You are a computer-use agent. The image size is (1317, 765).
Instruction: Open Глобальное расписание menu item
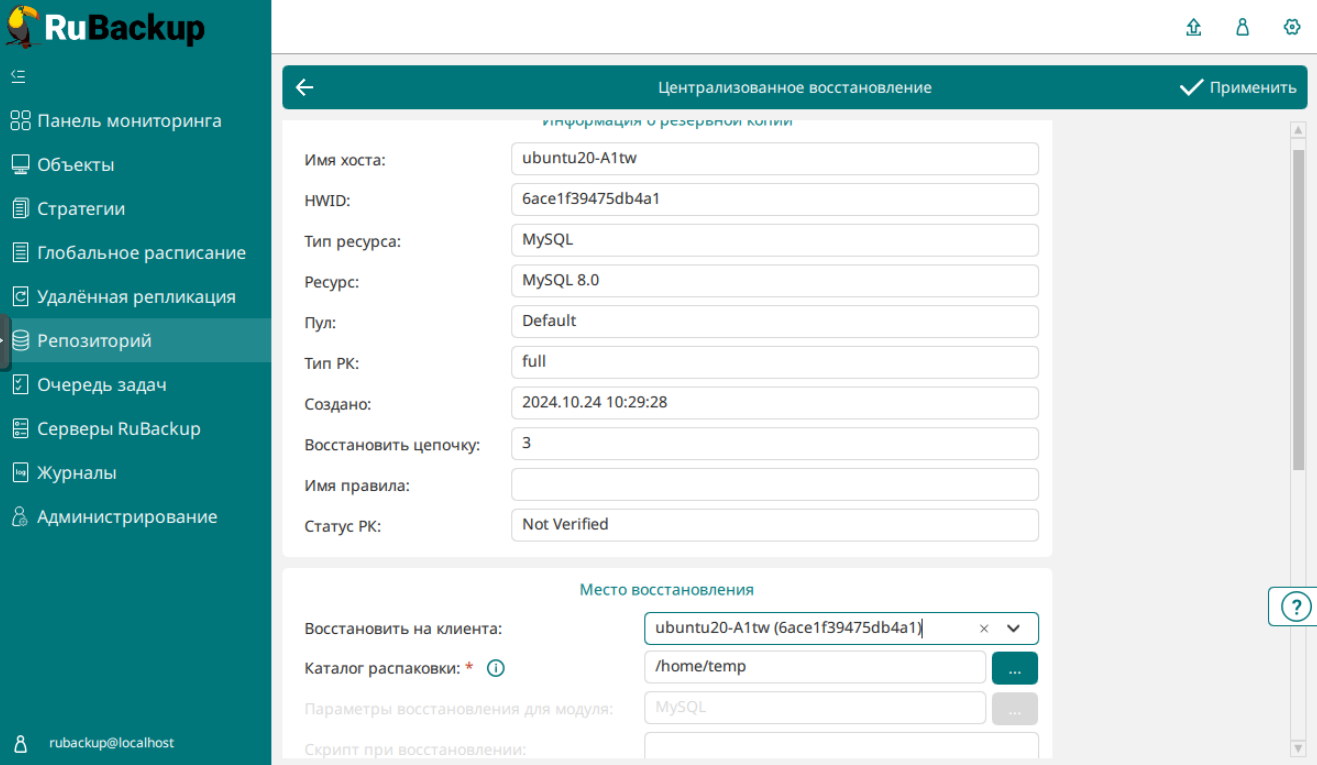[x=141, y=253]
